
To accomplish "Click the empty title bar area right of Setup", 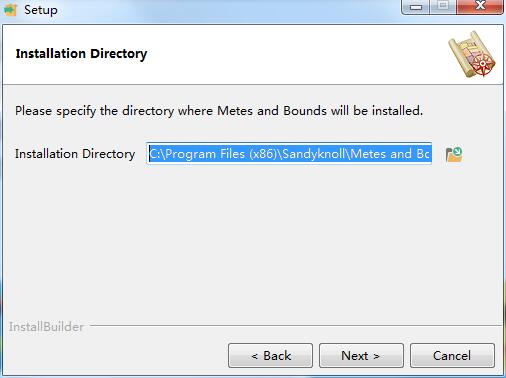I will point(230,9).
